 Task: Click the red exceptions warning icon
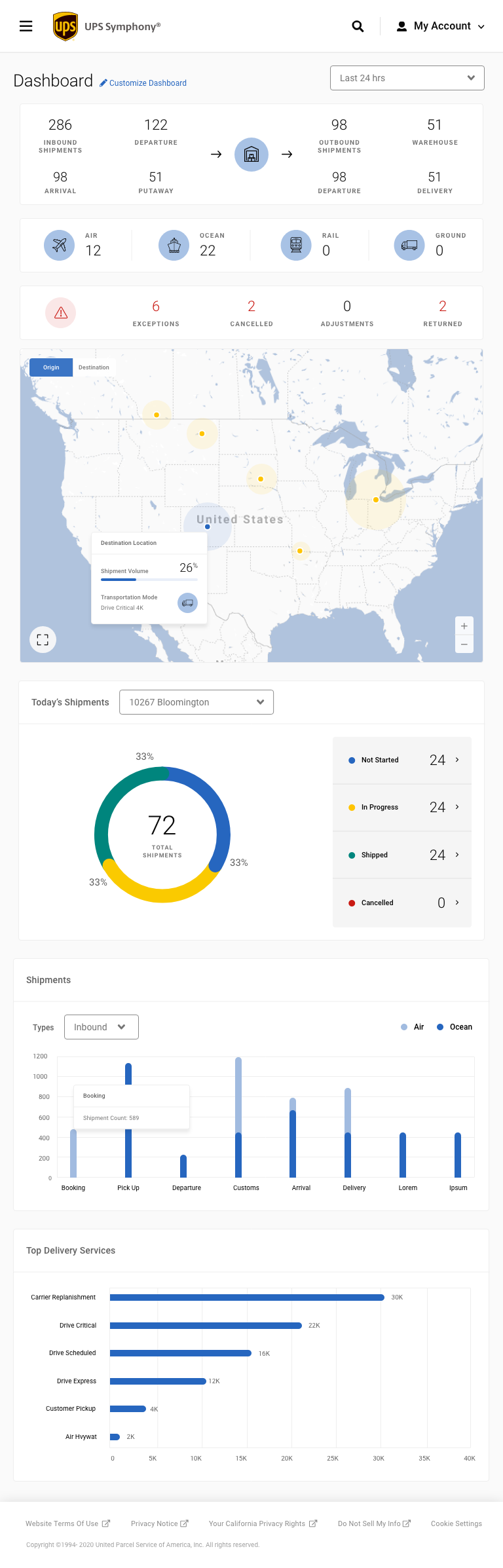click(x=61, y=313)
